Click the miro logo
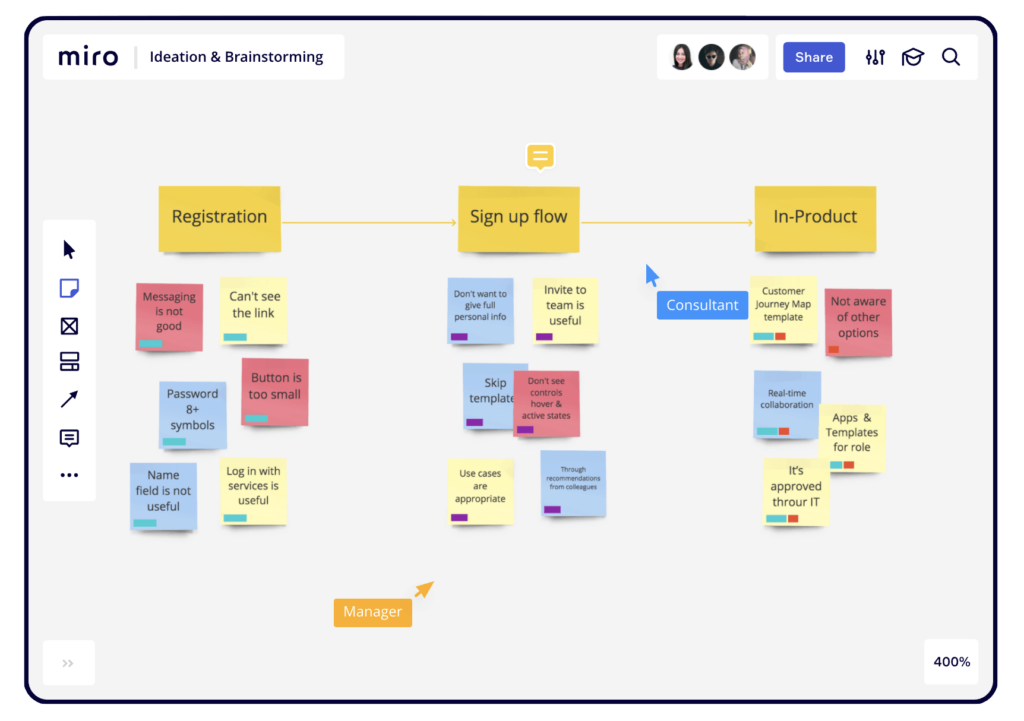Screen dimensions: 1024x721 pyautogui.click(x=88, y=57)
